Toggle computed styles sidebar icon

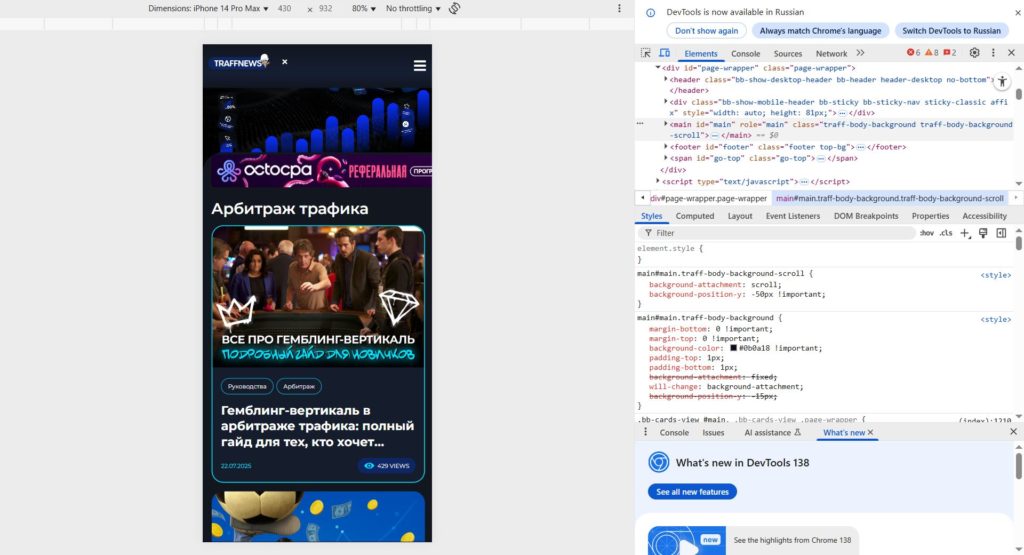[1001, 233]
